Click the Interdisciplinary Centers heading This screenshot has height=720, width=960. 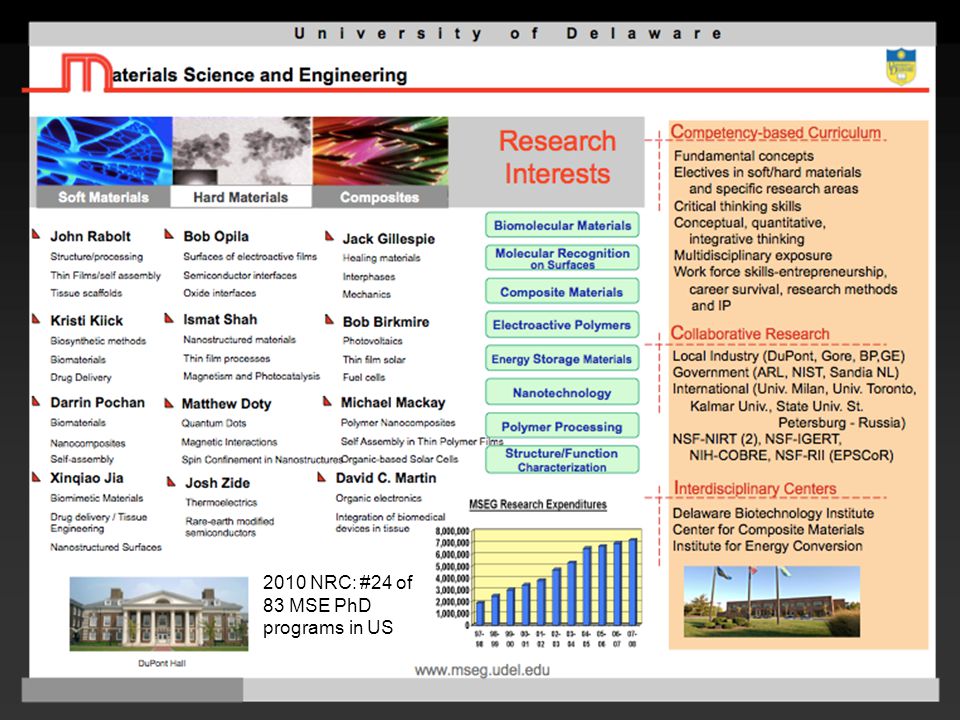[754, 488]
